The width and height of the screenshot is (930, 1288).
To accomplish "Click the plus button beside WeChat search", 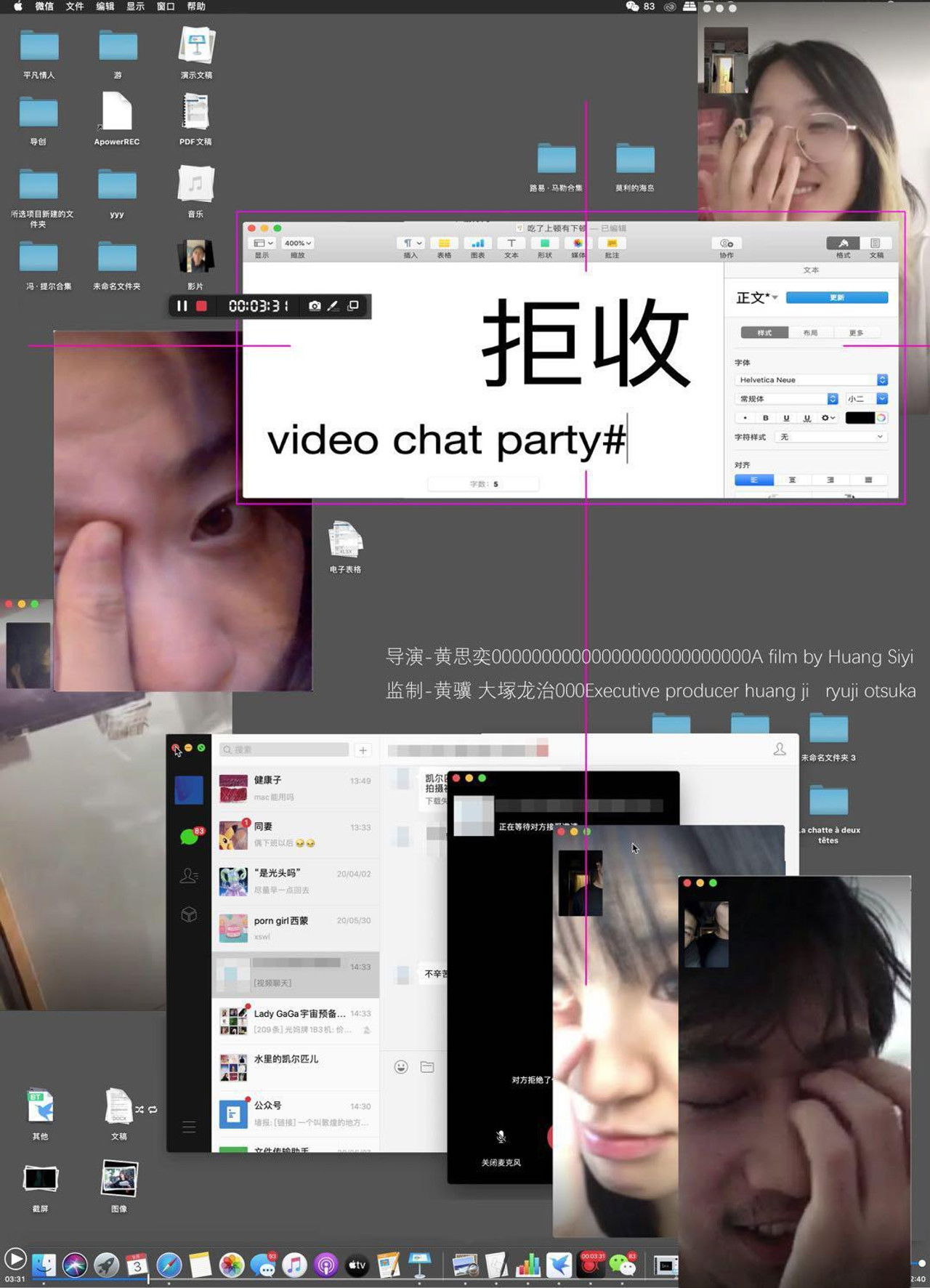I will click(363, 750).
